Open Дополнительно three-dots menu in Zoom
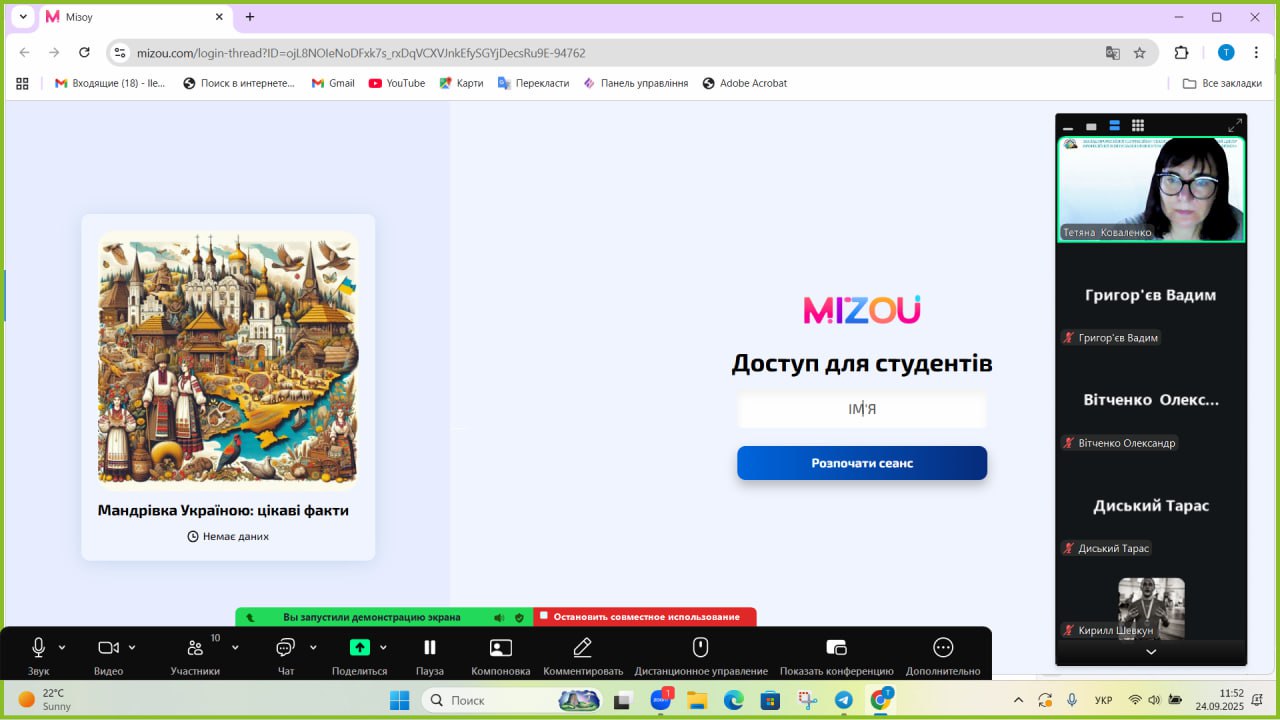1280x720 pixels. [942, 648]
